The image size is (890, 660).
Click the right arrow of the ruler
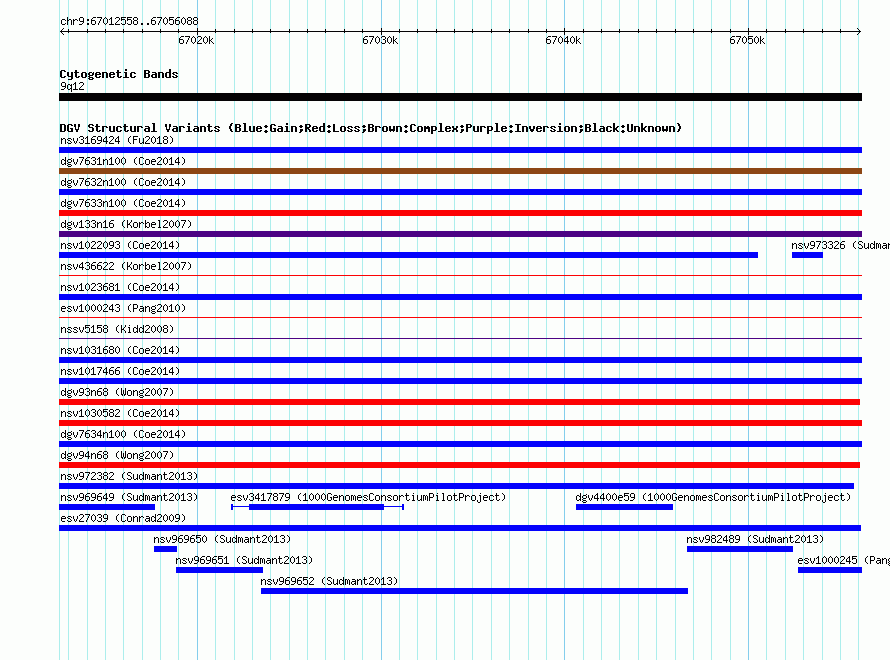click(x=859, y=31)
